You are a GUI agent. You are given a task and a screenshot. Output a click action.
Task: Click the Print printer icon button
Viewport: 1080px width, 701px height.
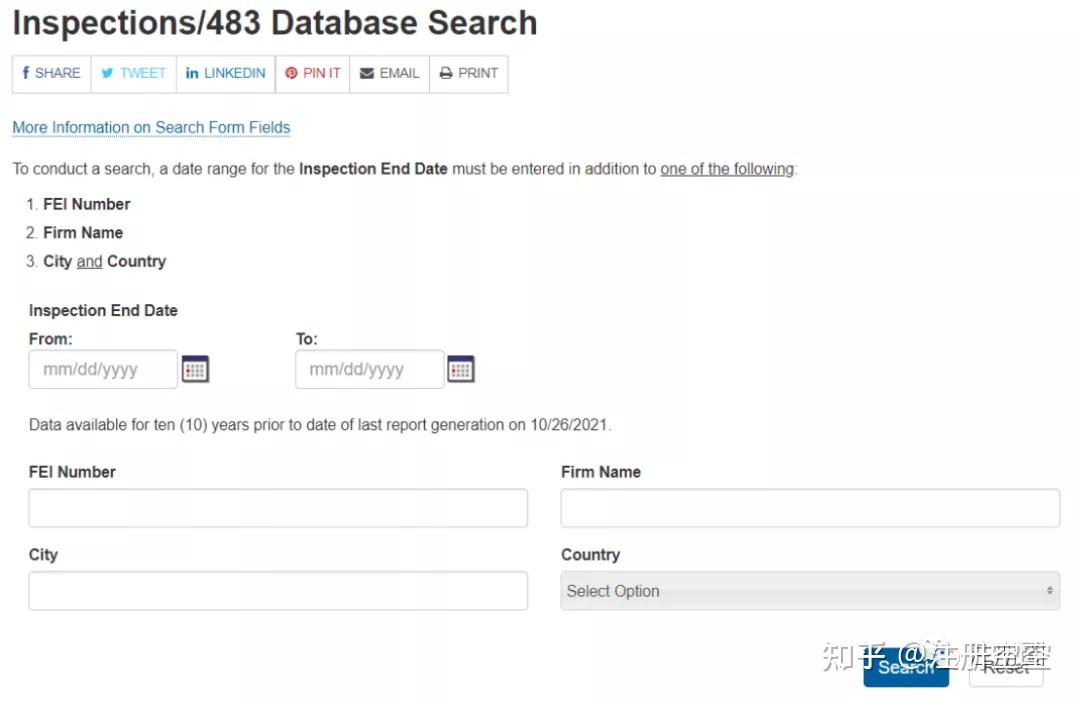(468, 74)
